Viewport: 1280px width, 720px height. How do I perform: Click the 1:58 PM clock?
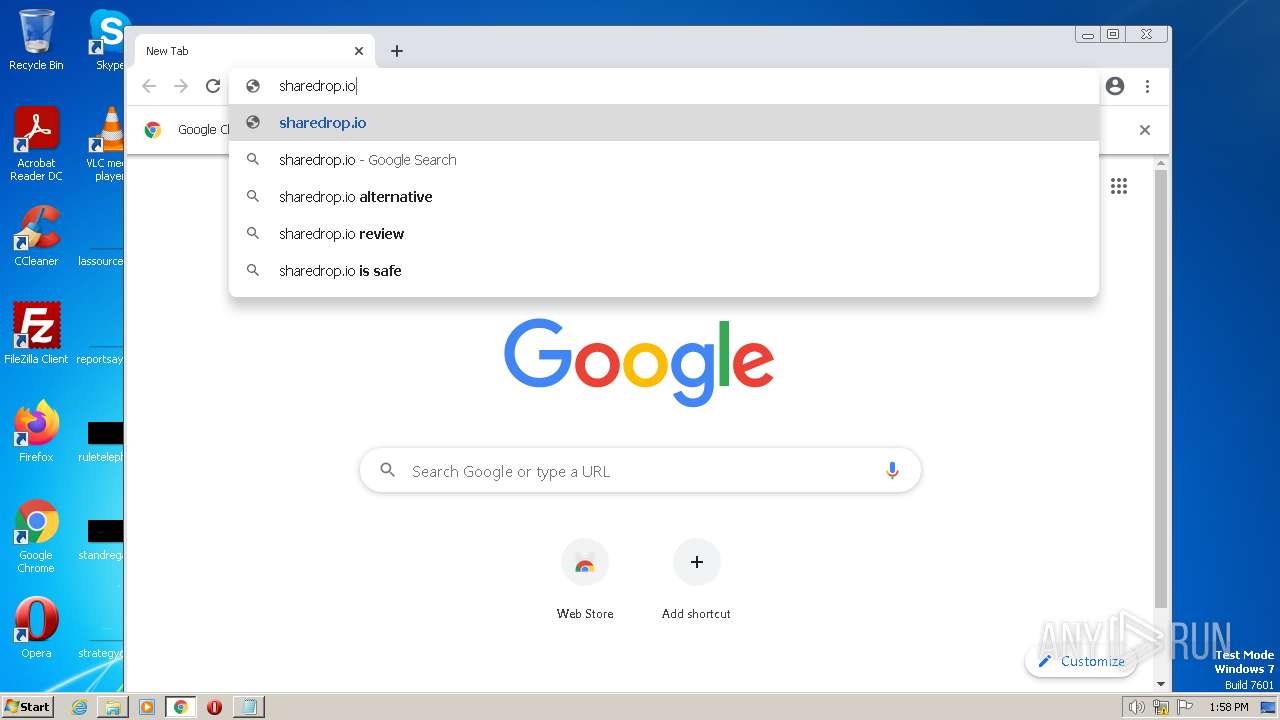[1228, 707]
